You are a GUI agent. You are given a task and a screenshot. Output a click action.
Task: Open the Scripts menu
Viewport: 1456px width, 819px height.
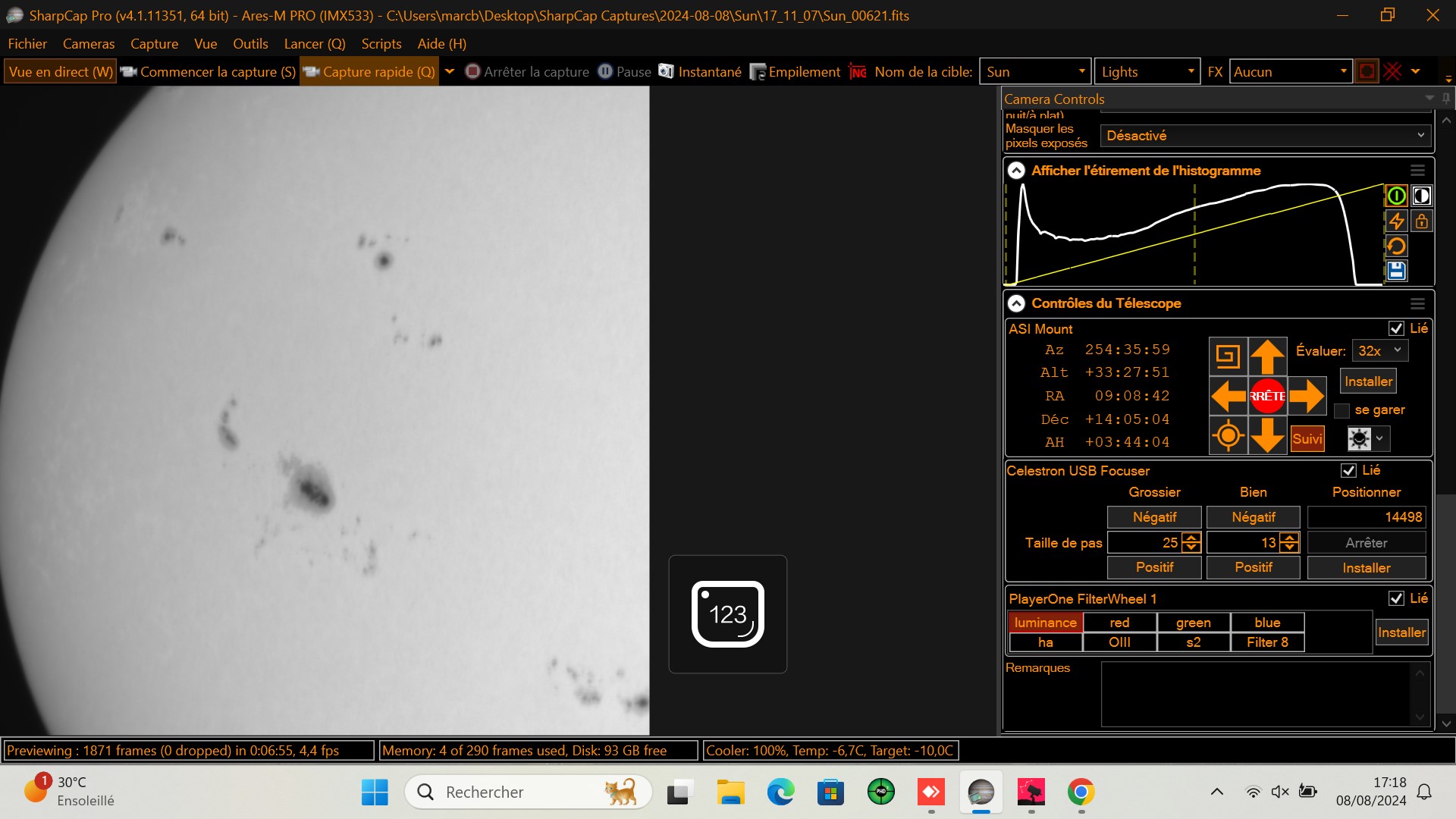point(381,44)
